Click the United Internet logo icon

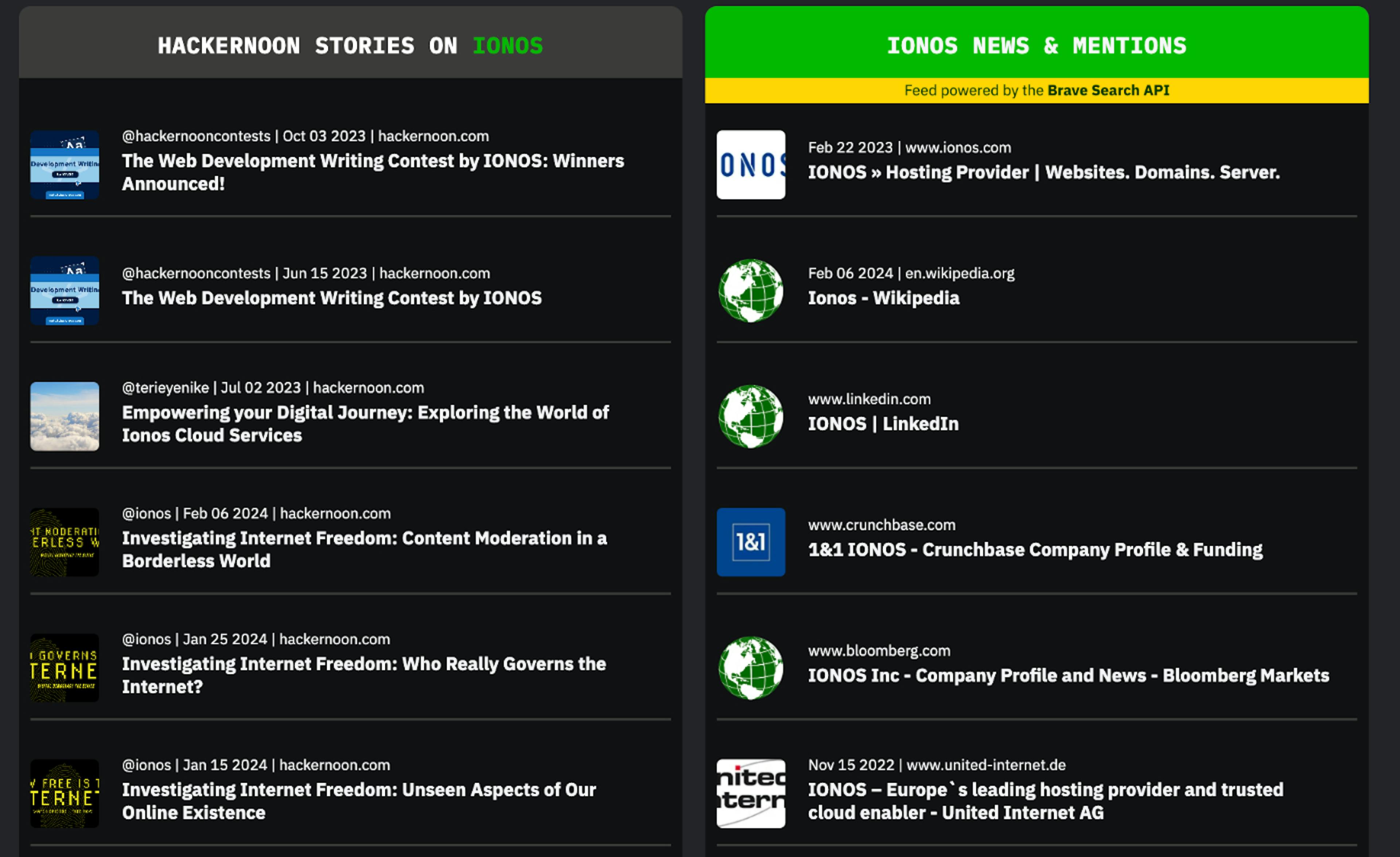pos(751,794)
